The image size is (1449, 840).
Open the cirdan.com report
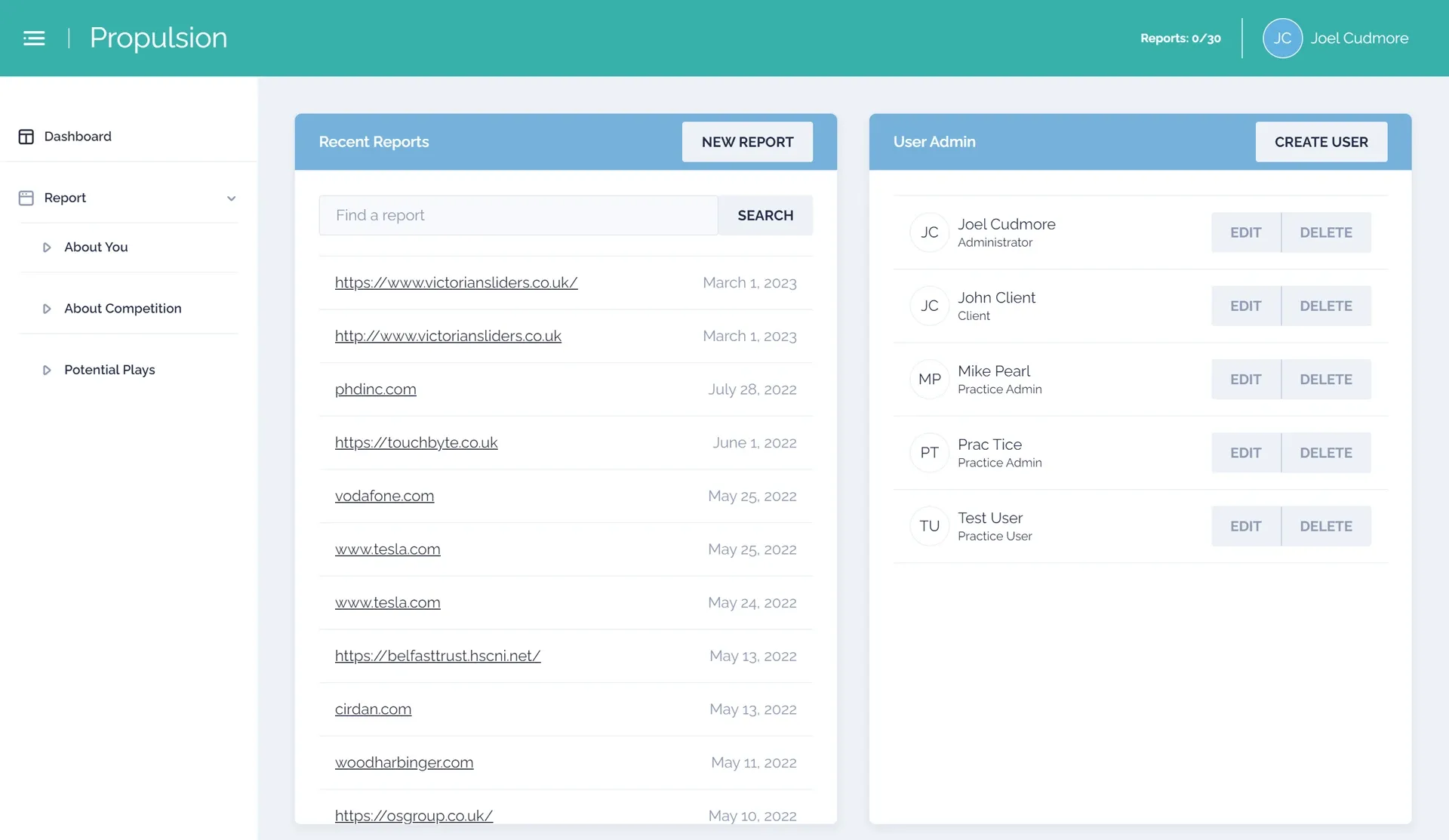(x=373, y=709)
